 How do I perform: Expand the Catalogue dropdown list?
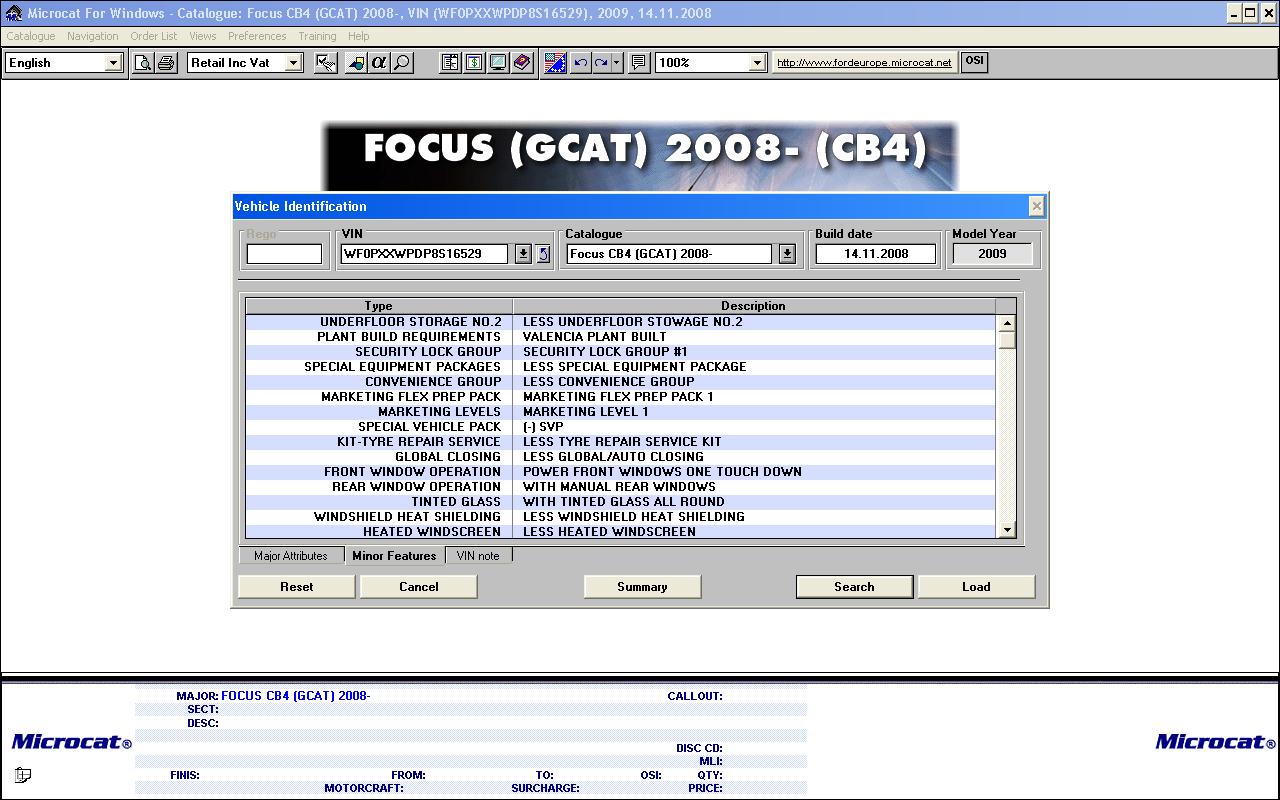[x=787, y=254]
